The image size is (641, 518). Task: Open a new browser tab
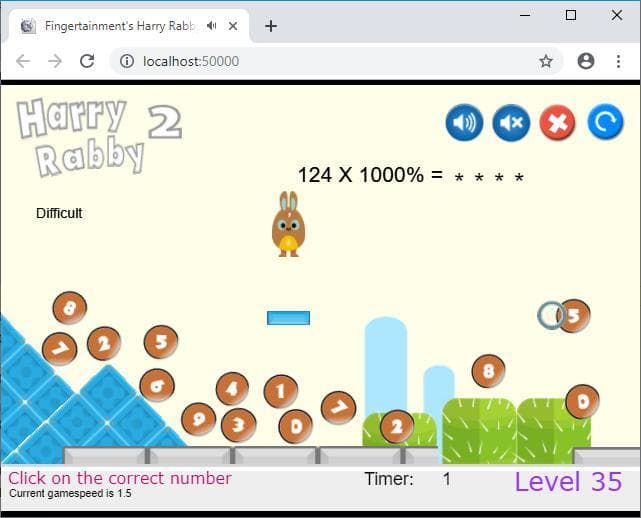(271, 26)
